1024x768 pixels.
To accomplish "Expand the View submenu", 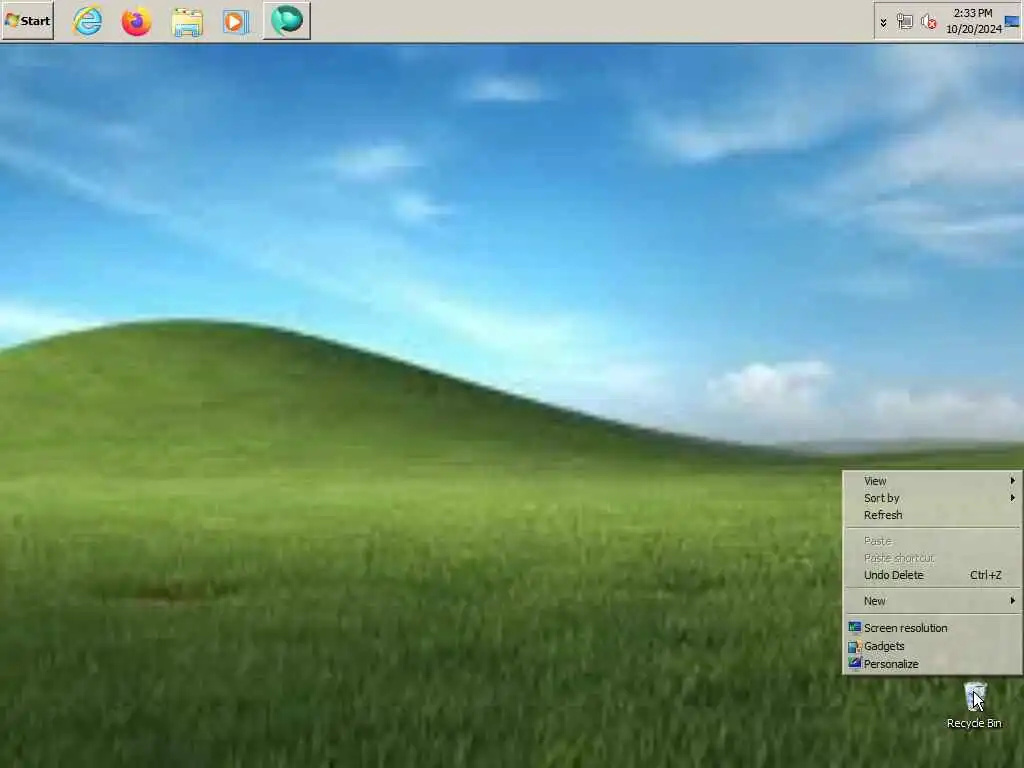I will tap(932, 481).
